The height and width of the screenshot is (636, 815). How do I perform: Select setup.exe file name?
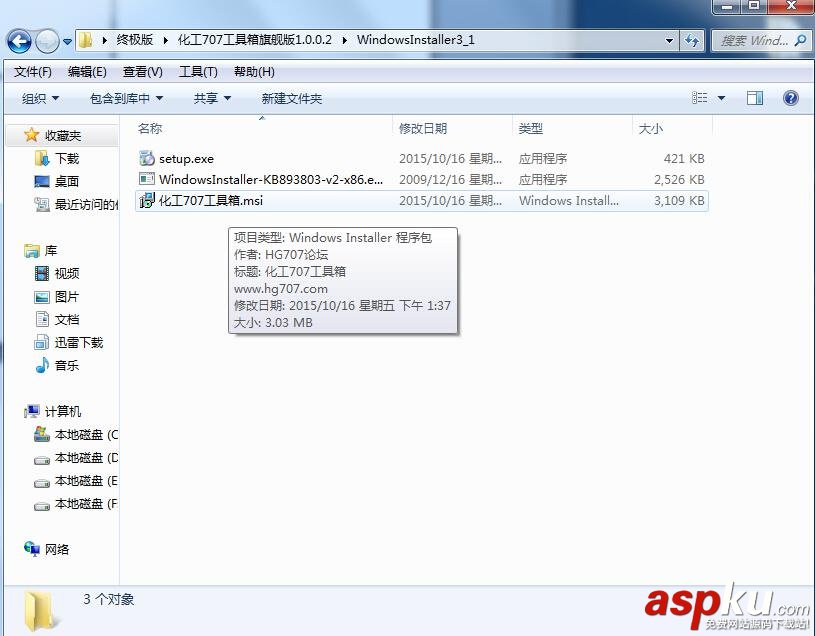click(x=186, y=158)
